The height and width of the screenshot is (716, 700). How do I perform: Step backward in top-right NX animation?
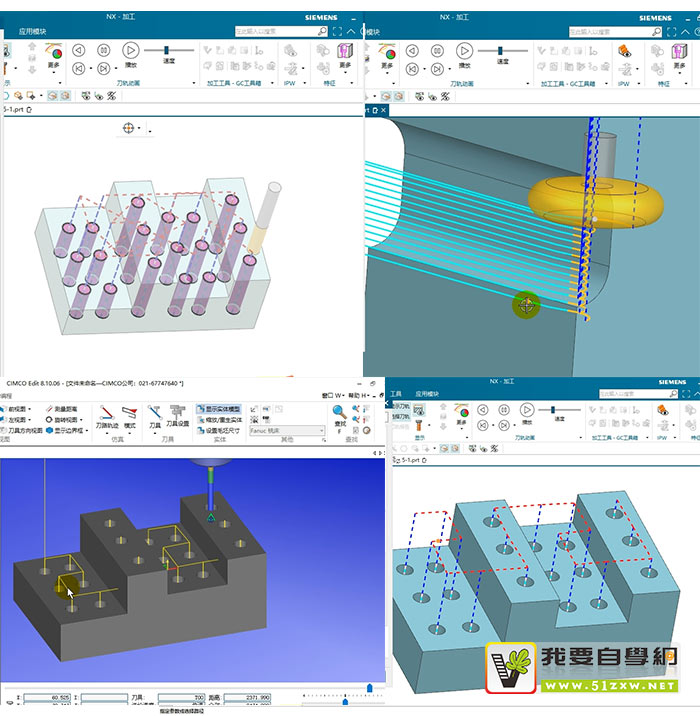[413, 51]
